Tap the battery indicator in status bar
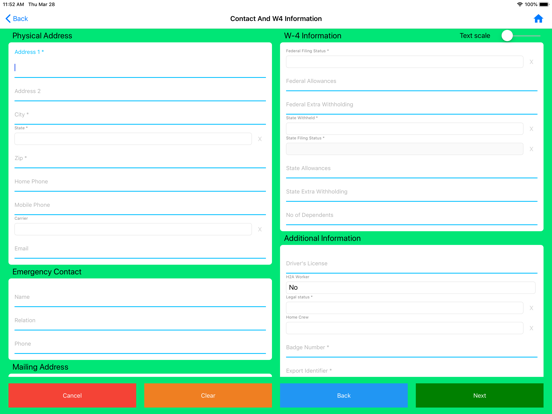Image resolution: width=552 pixels, height=414 pixels. 544,4
